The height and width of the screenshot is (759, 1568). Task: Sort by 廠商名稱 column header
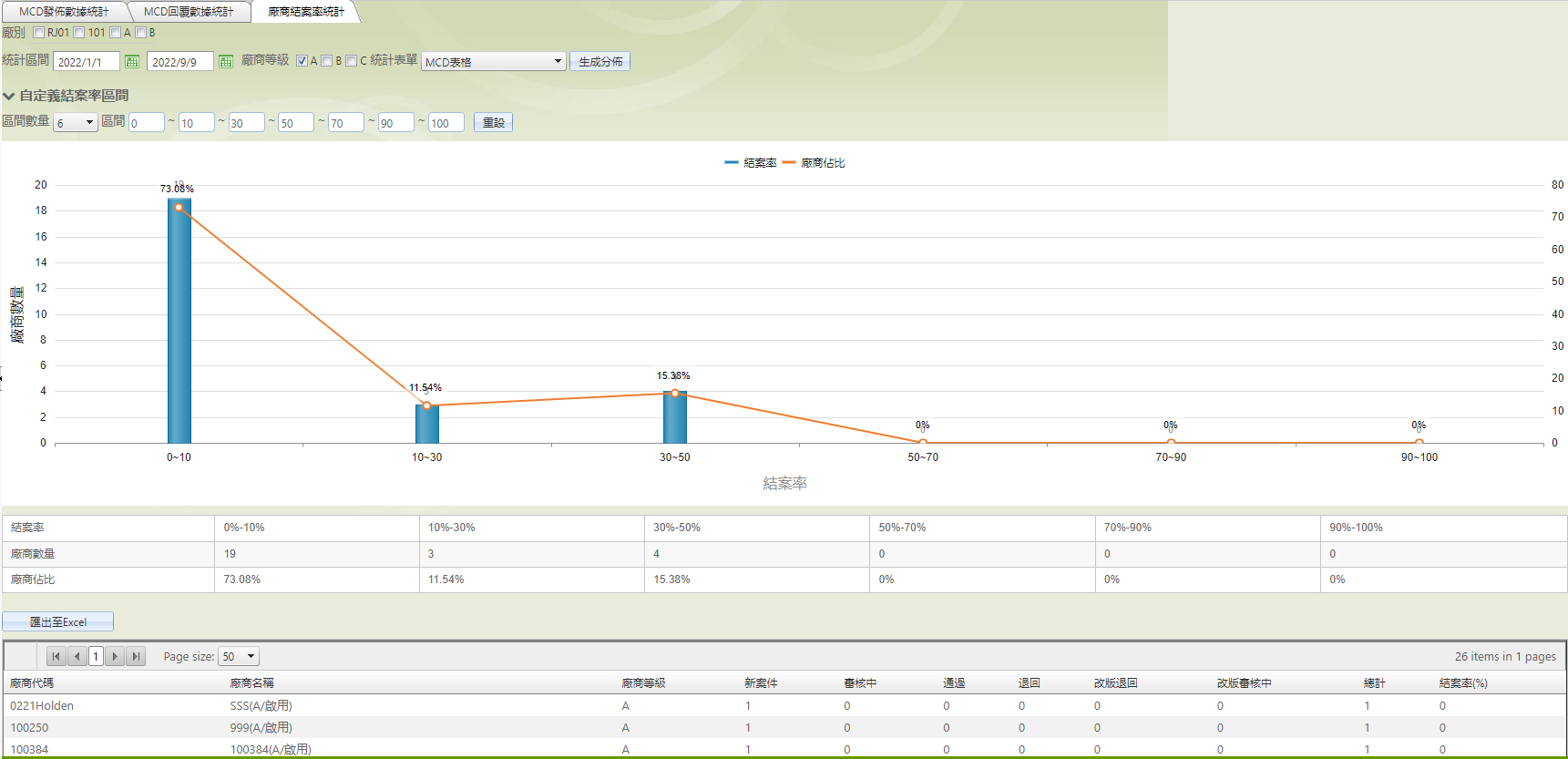[x=251, y=682]
